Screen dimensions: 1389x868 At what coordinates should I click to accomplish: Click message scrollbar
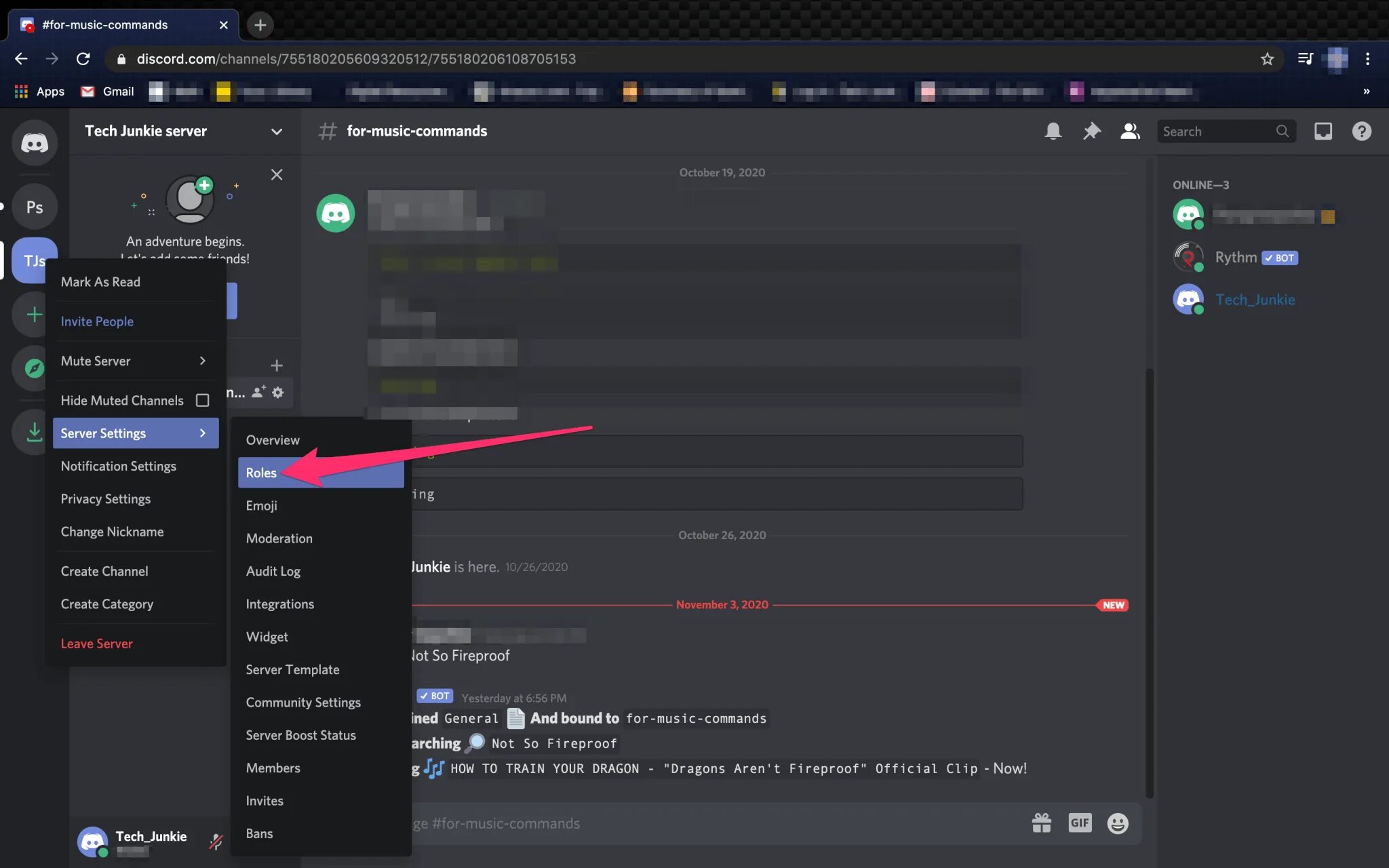point(1149,583)
